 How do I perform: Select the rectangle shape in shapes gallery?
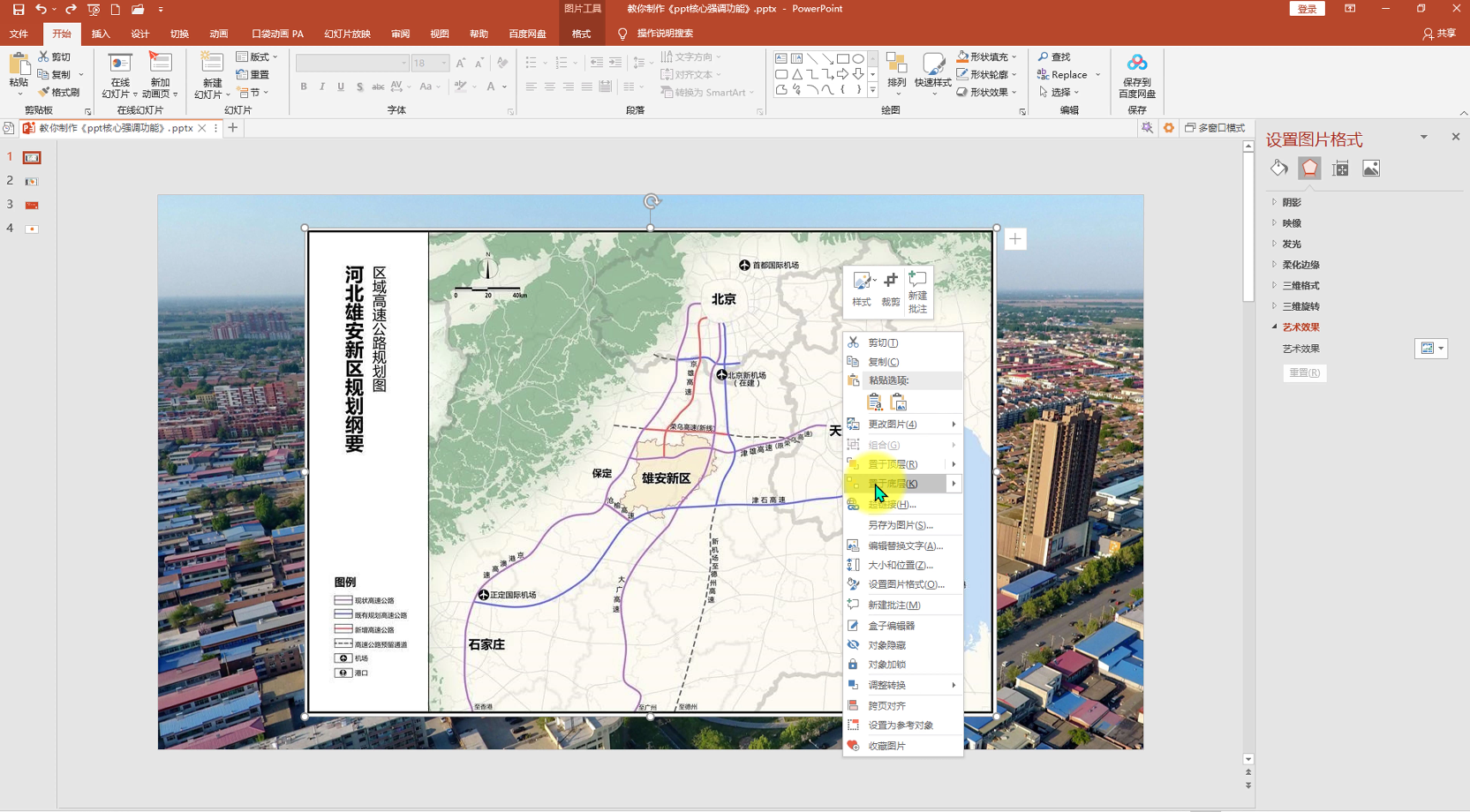[x=842, y=59]
